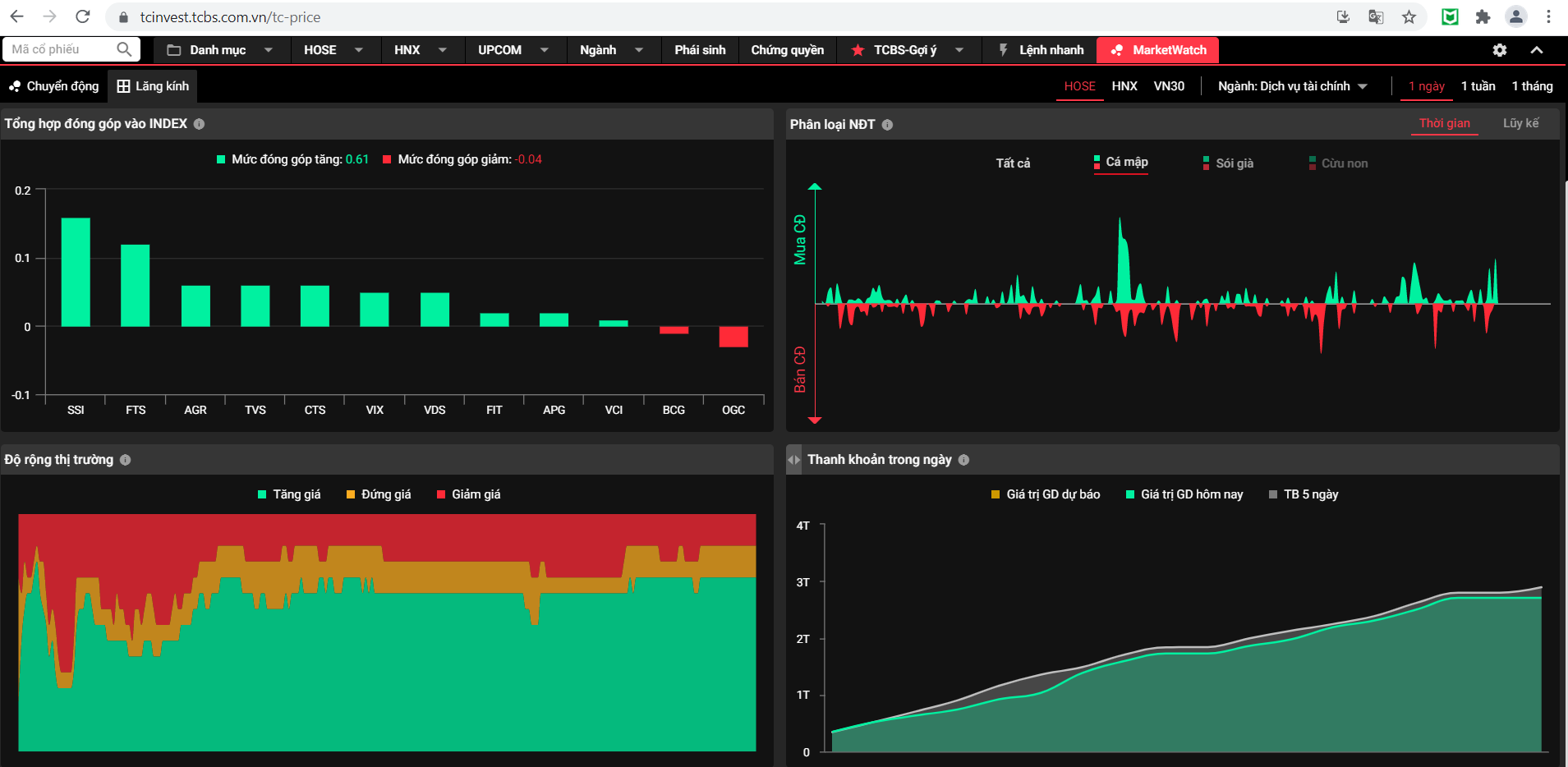The height and width of the screenshot is (767, 1568).
Task: Click the Lệnh nhanh quick order button
Action: 1041,50
